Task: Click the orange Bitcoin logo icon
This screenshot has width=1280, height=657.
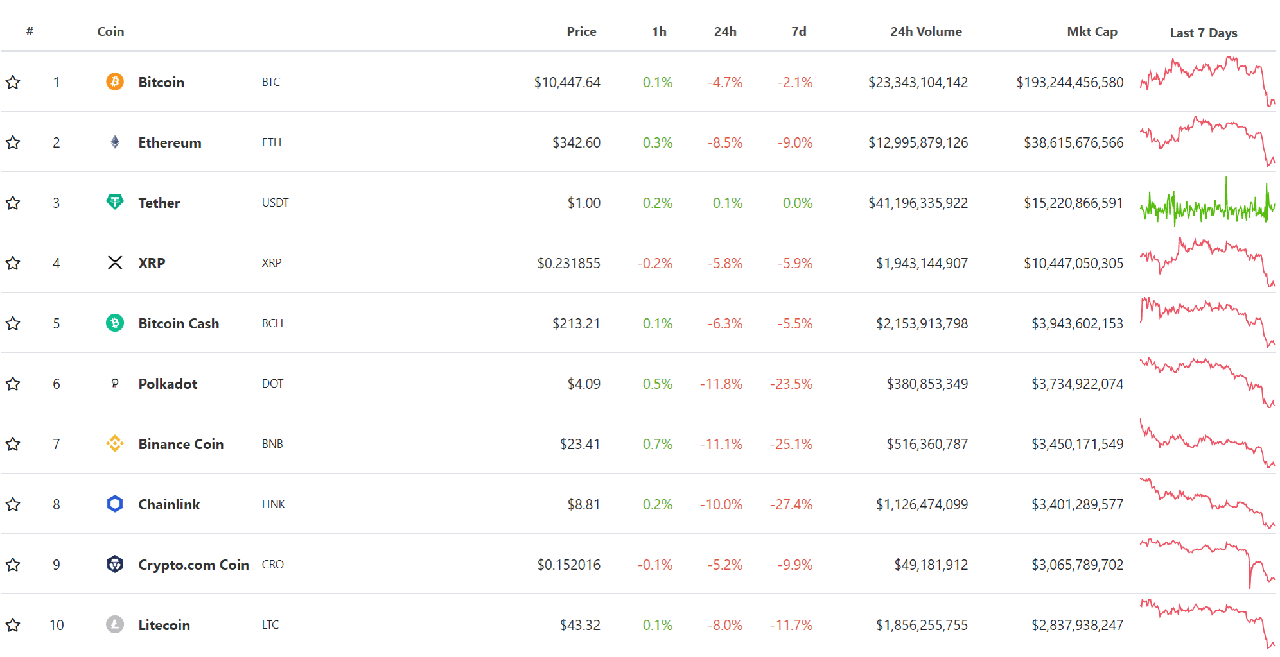Action: [115, 82]
